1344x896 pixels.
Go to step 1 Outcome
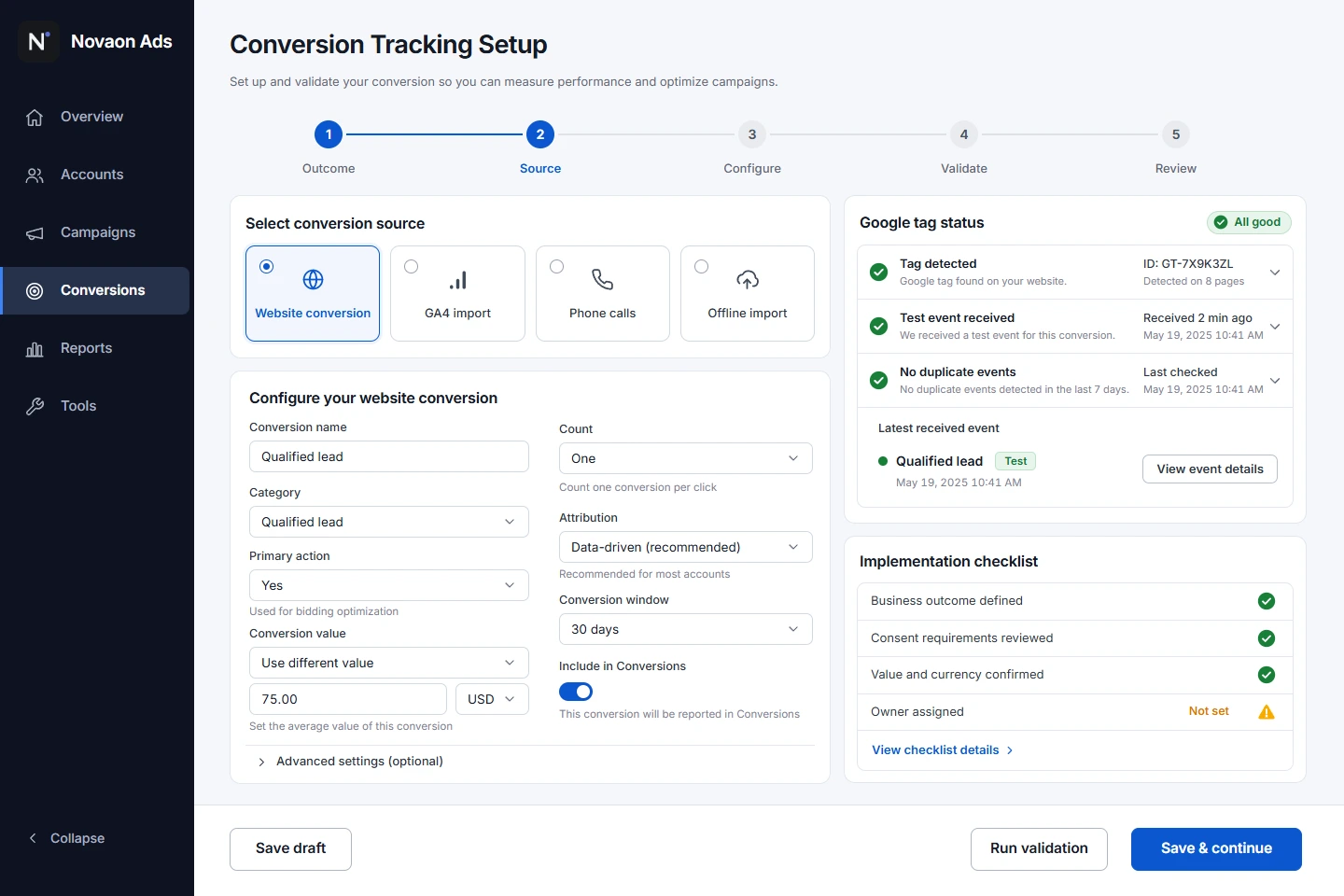(329, 134)
